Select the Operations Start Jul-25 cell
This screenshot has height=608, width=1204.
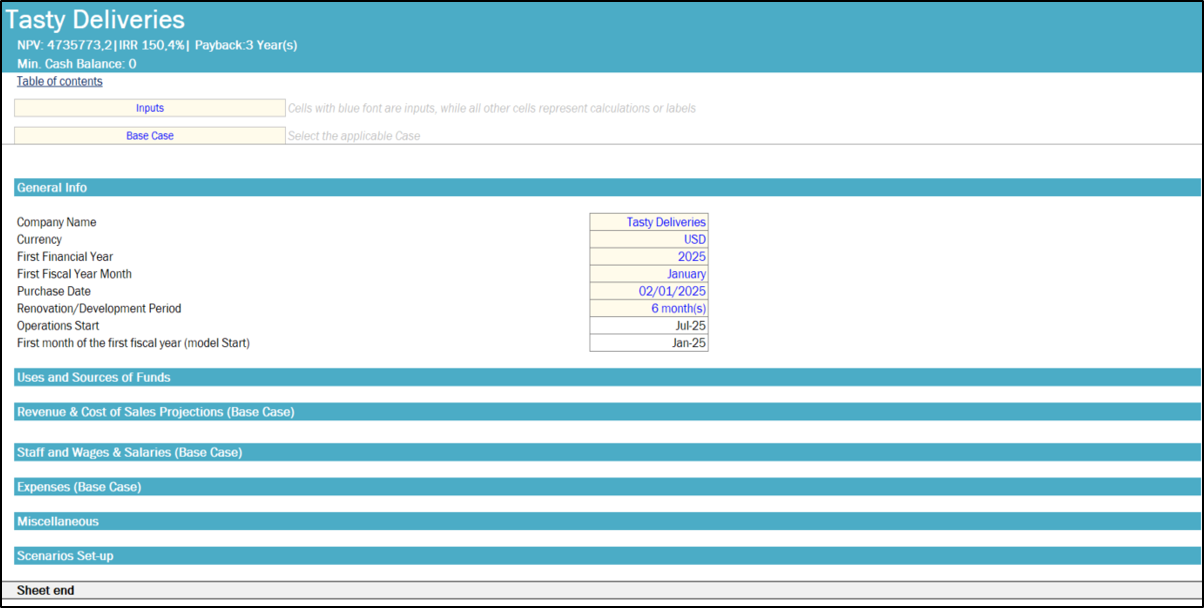(x=649, y=326)
